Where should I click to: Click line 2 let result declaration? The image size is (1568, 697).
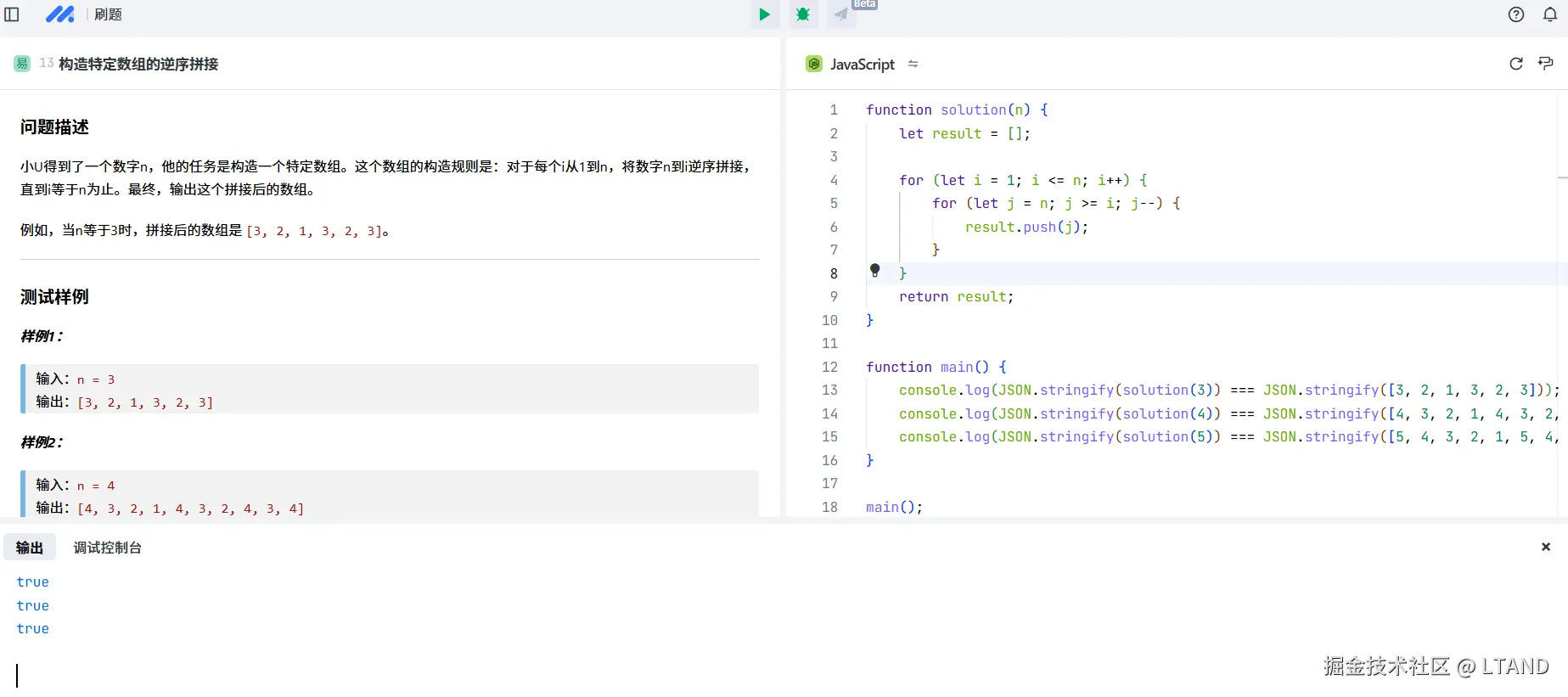coord(964,134)
